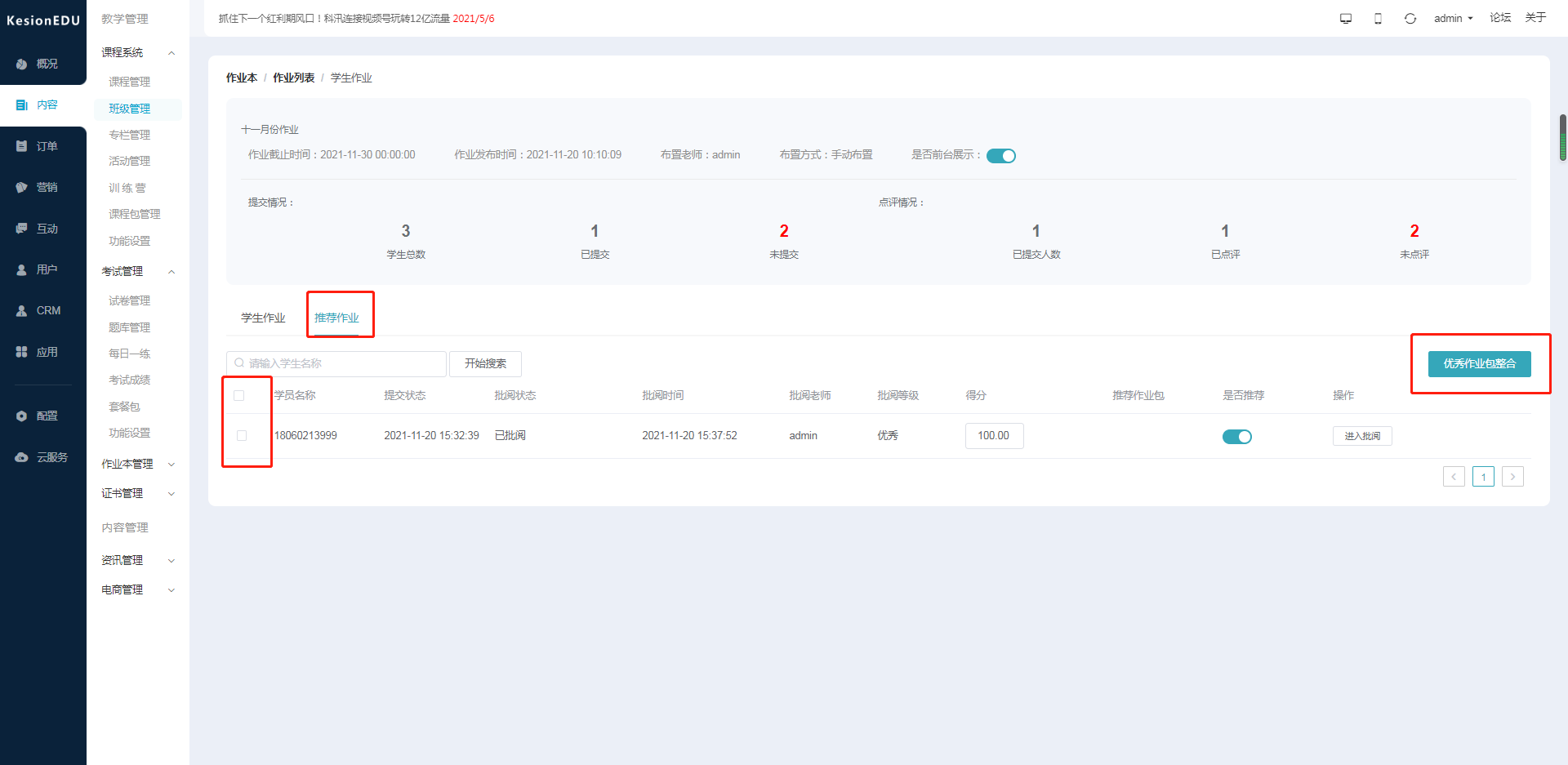Image resolution: width=1568 pixels, height=765 pixels.
Task: Click the 作业列表 breadcrumb link
Action: click(294, 78)
